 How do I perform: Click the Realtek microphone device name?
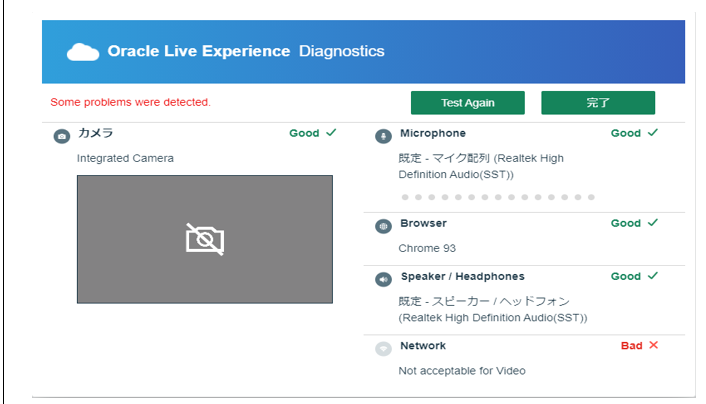[481, 166]
